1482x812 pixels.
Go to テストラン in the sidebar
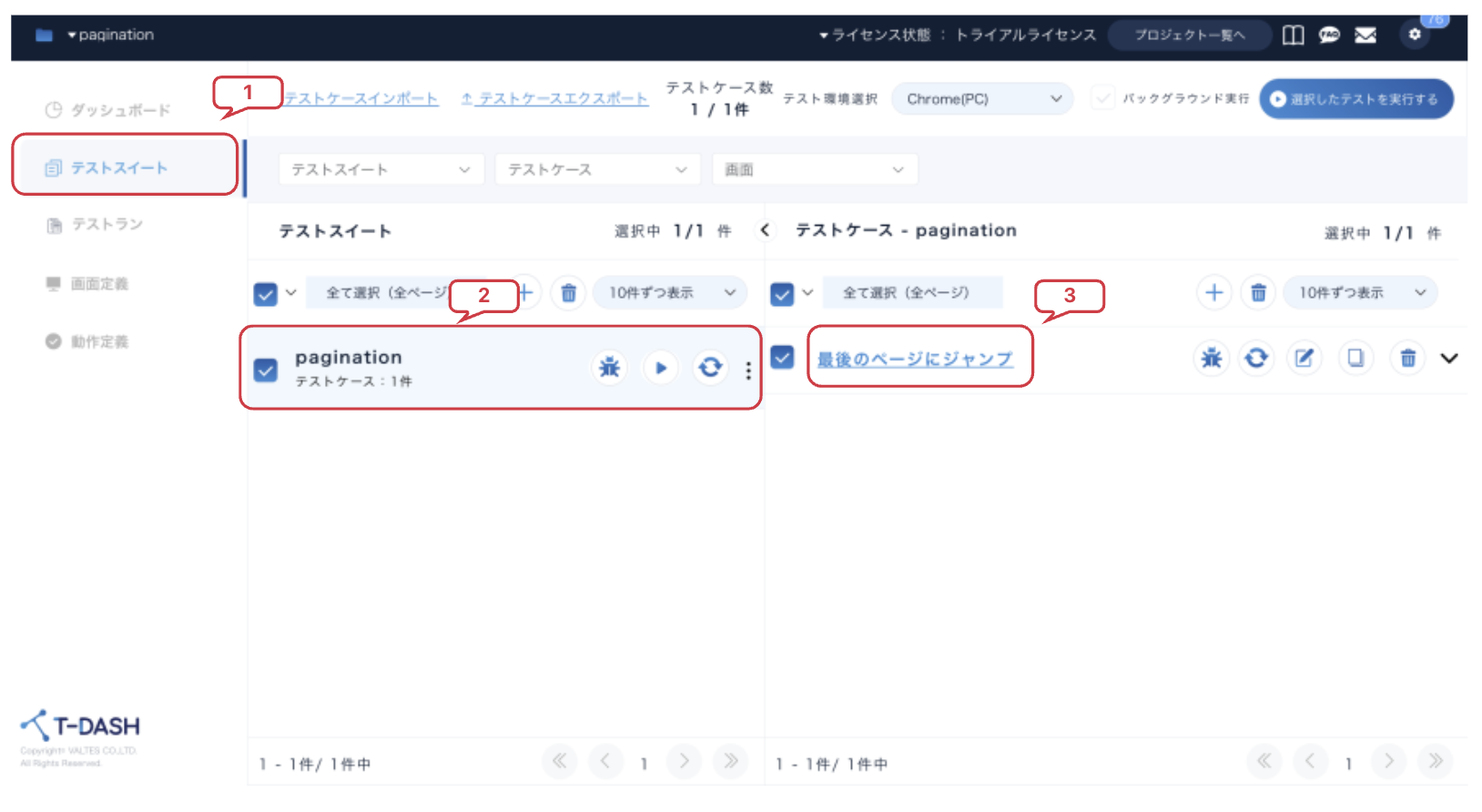click(x=96, y=224)
